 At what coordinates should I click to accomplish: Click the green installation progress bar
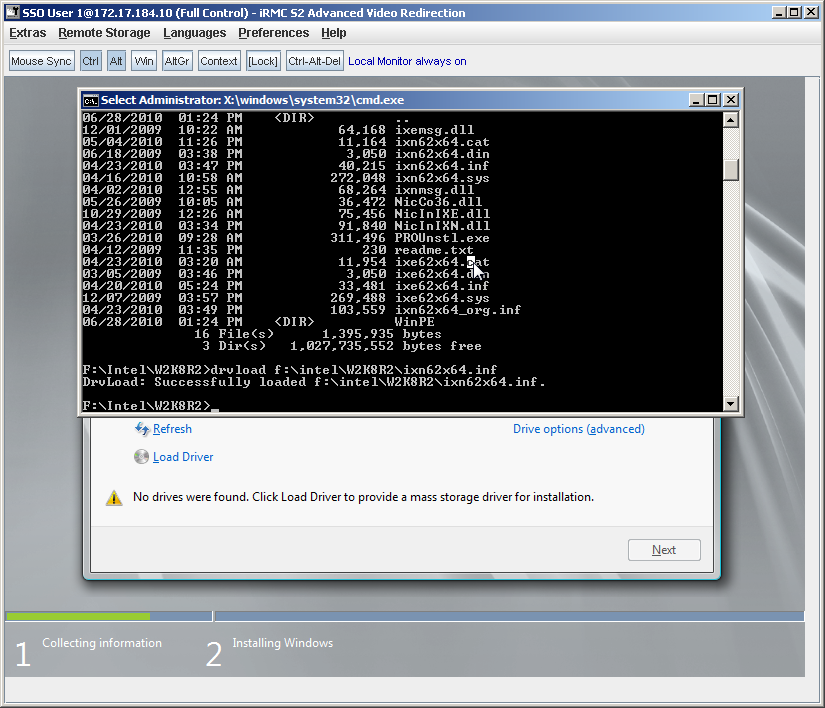click(x=78, y=616)
